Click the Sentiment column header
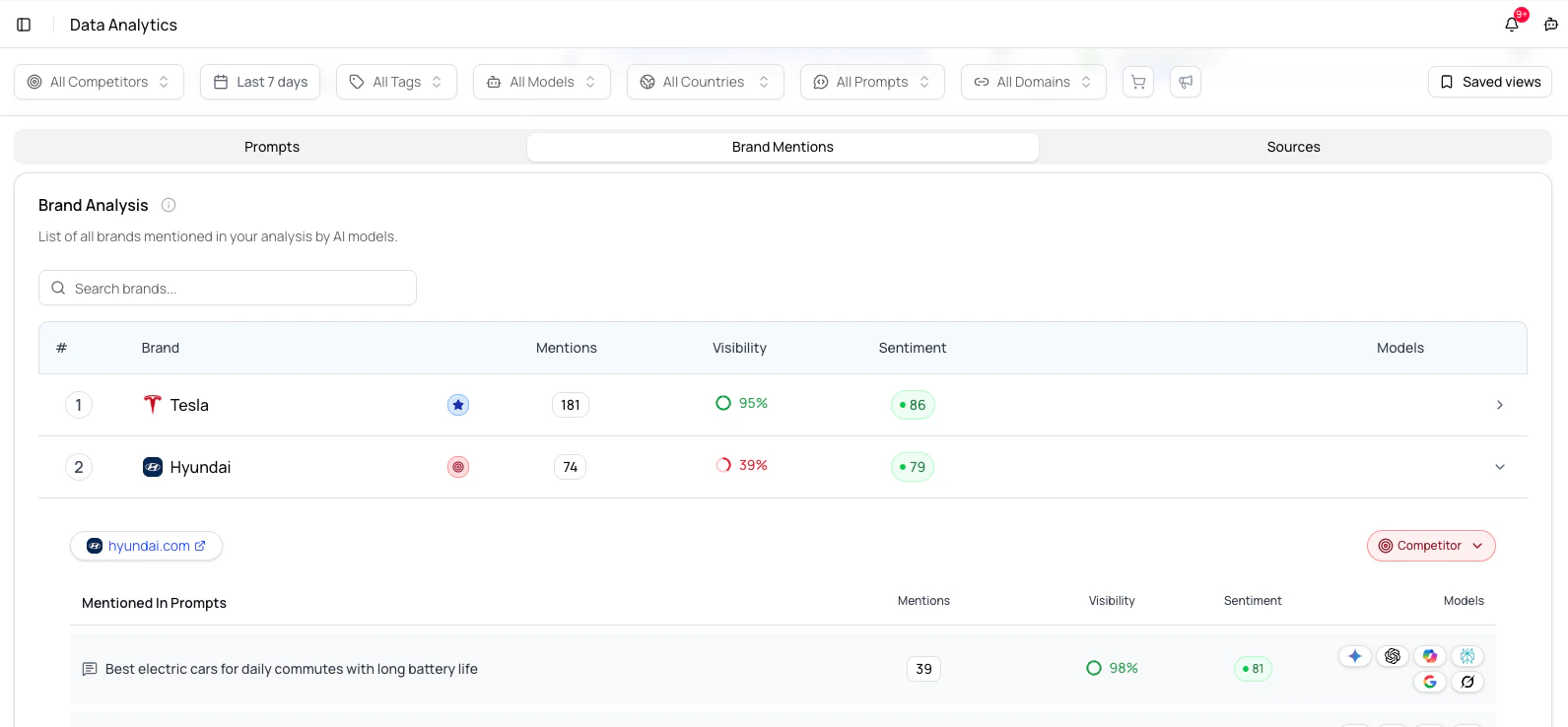 (913, 348)
